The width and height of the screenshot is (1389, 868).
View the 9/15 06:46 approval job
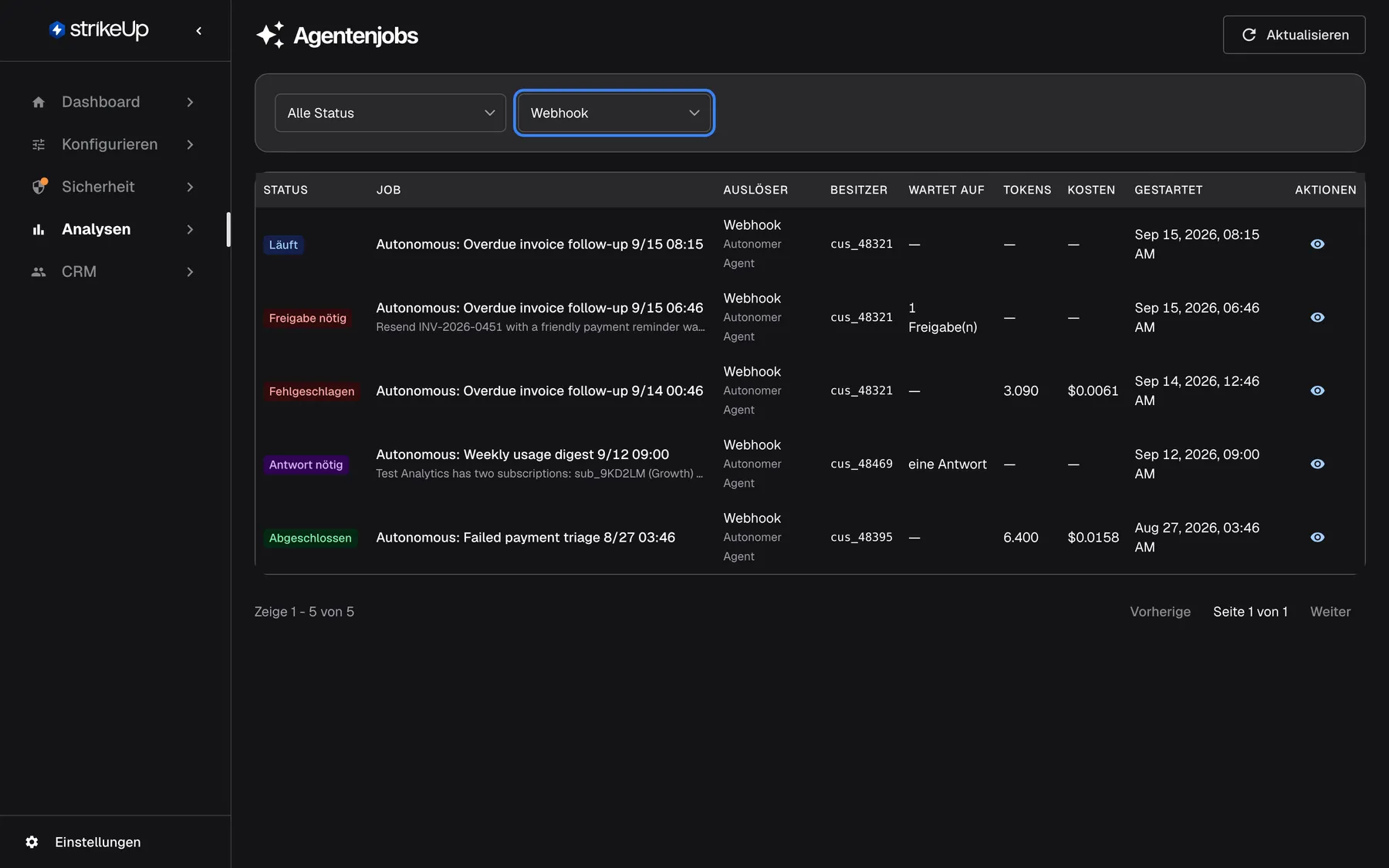point(1317,317)
